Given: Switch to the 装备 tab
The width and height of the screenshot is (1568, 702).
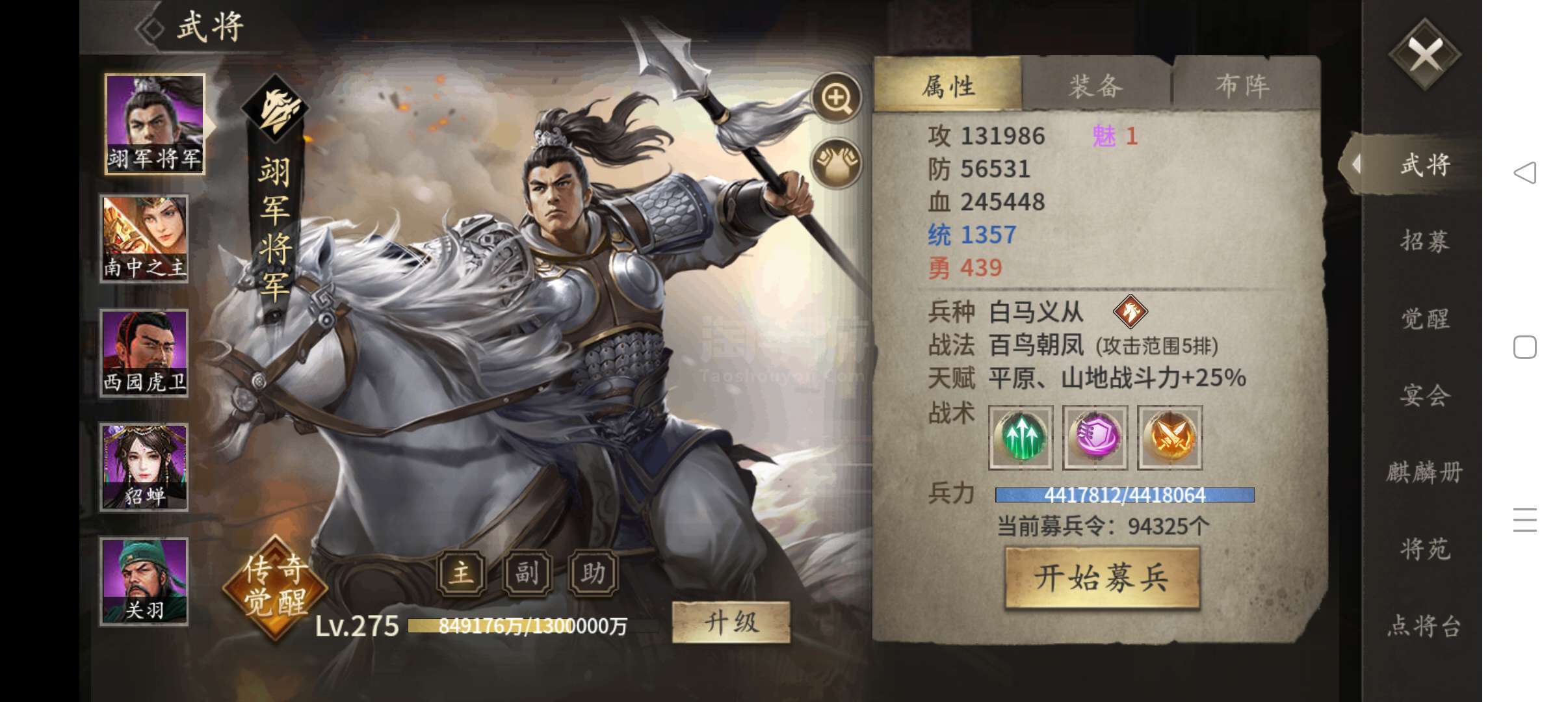Looking at the screenshot, I should pos(1096,85).
